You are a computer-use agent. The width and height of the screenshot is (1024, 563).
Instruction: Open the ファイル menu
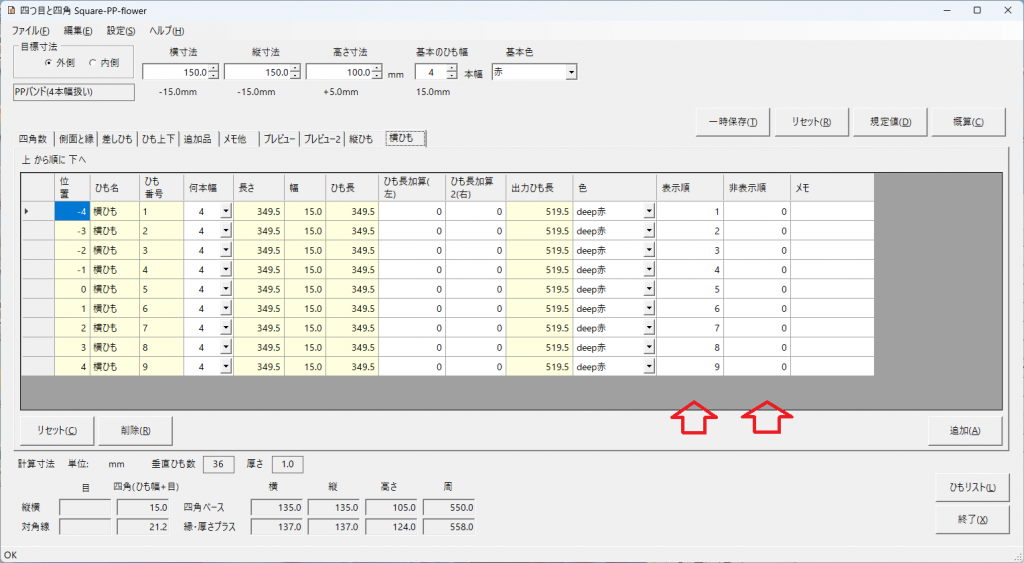point(31,31)
